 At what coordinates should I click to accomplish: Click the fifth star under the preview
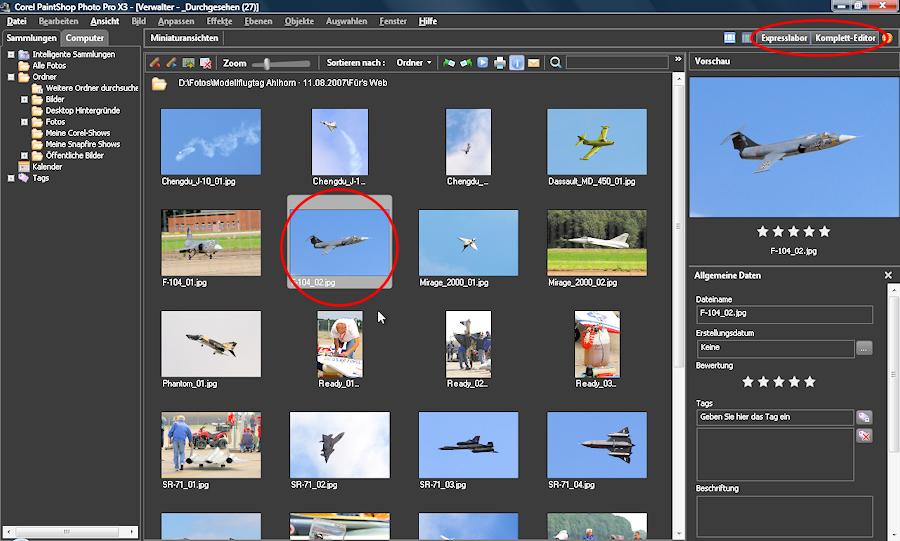pyautogui.click(x=825, y=231)
